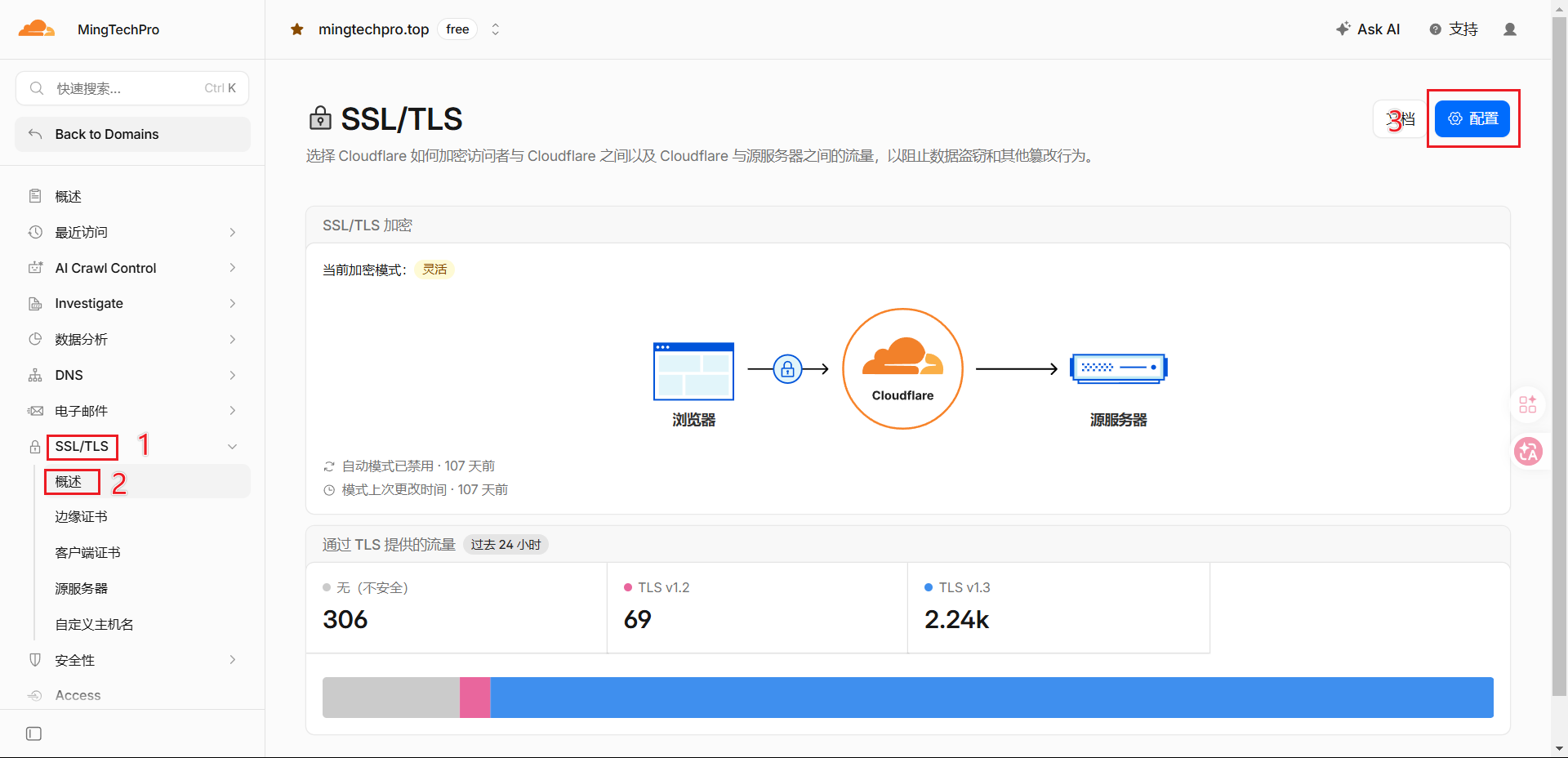Click the Cloudflare logo in the sidebar header
Image resolution: width=1568 pixels, height=758 pixels.
(37, 29)
